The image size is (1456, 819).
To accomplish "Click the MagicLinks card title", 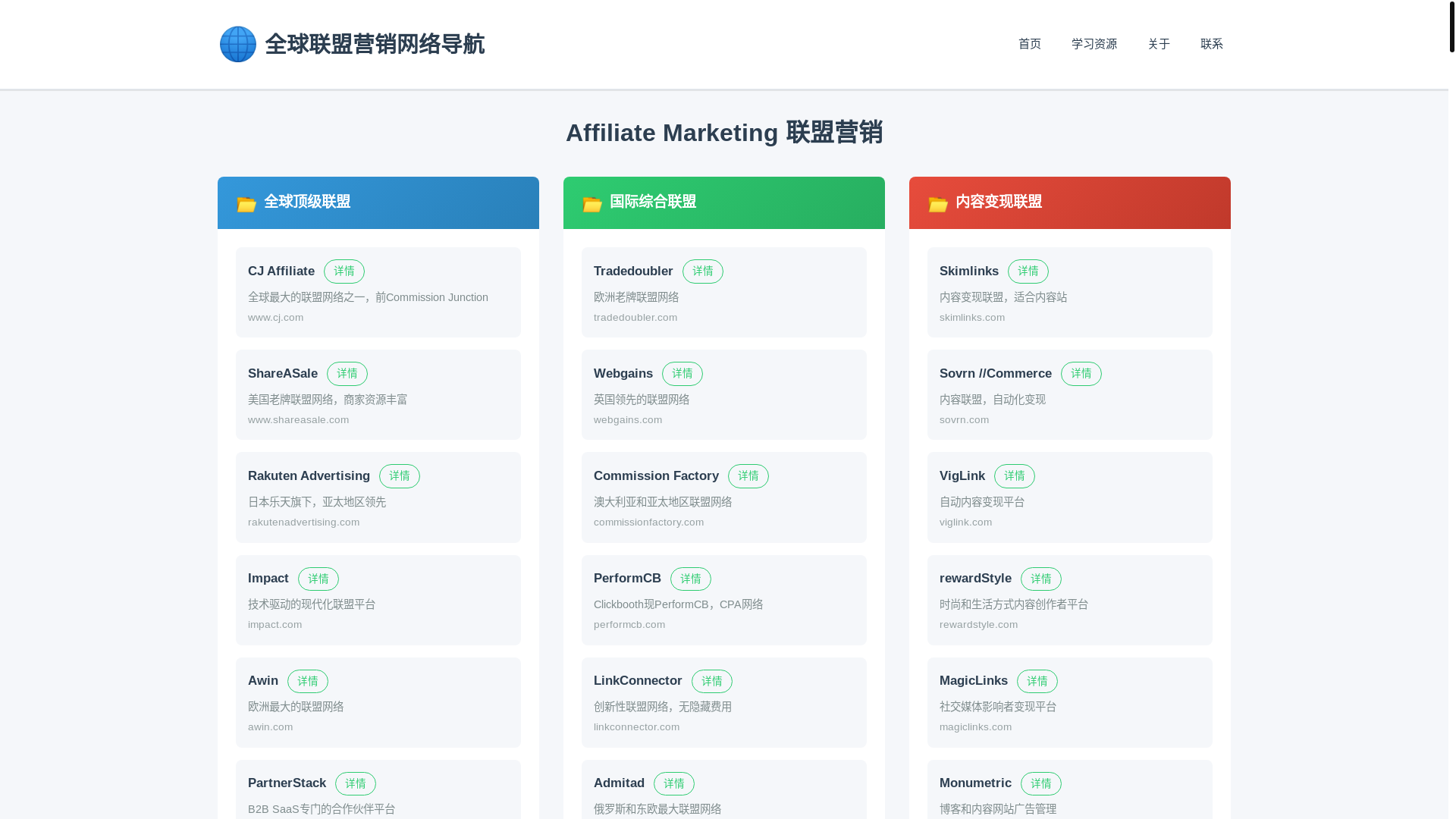I will tap(974, 681).
